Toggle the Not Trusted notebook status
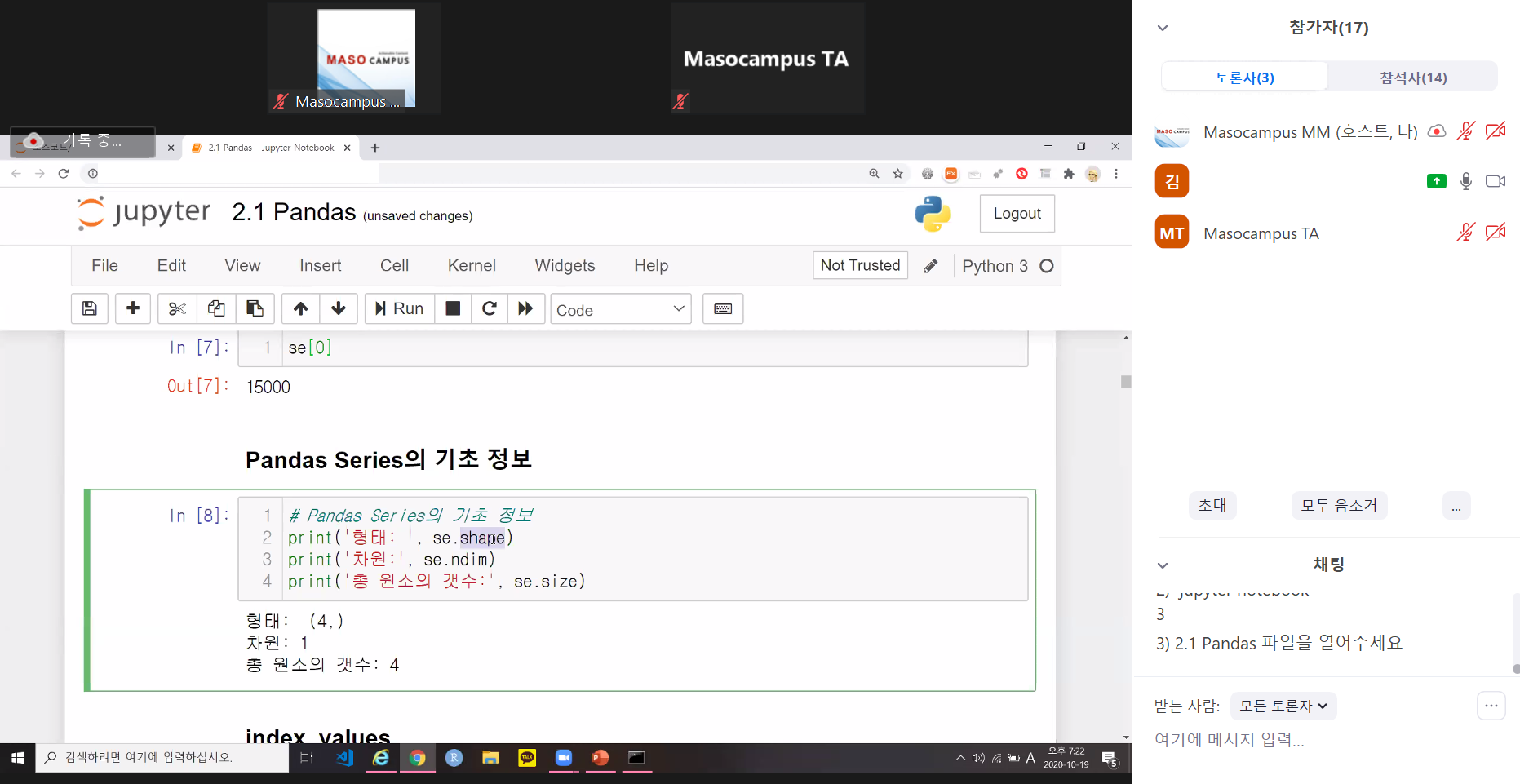This screenshot has width=1520, height=784. point(860,265)
